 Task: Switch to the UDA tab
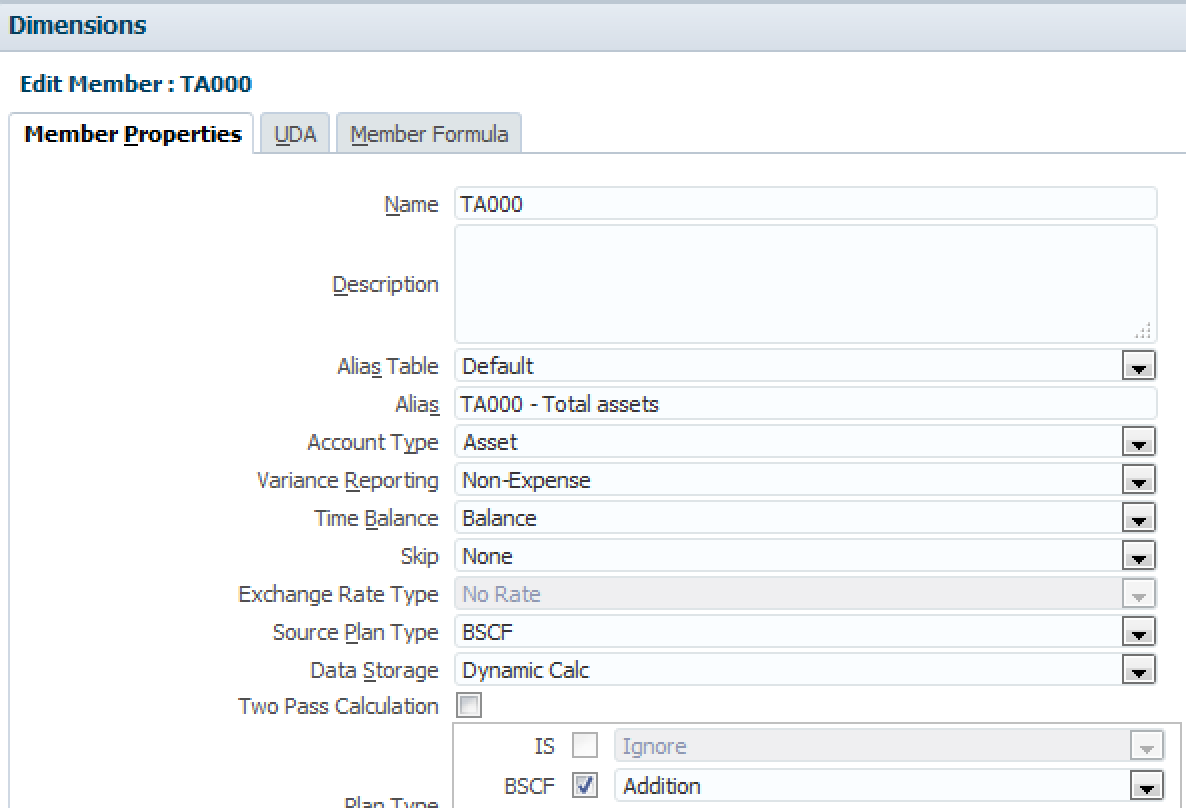coord(295,134)
